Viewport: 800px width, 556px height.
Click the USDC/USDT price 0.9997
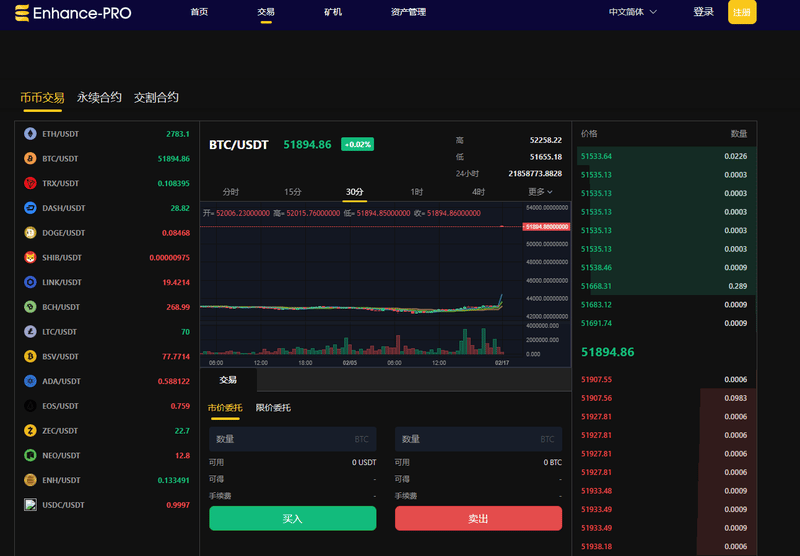pyautogui.click(x=178, y=505)
